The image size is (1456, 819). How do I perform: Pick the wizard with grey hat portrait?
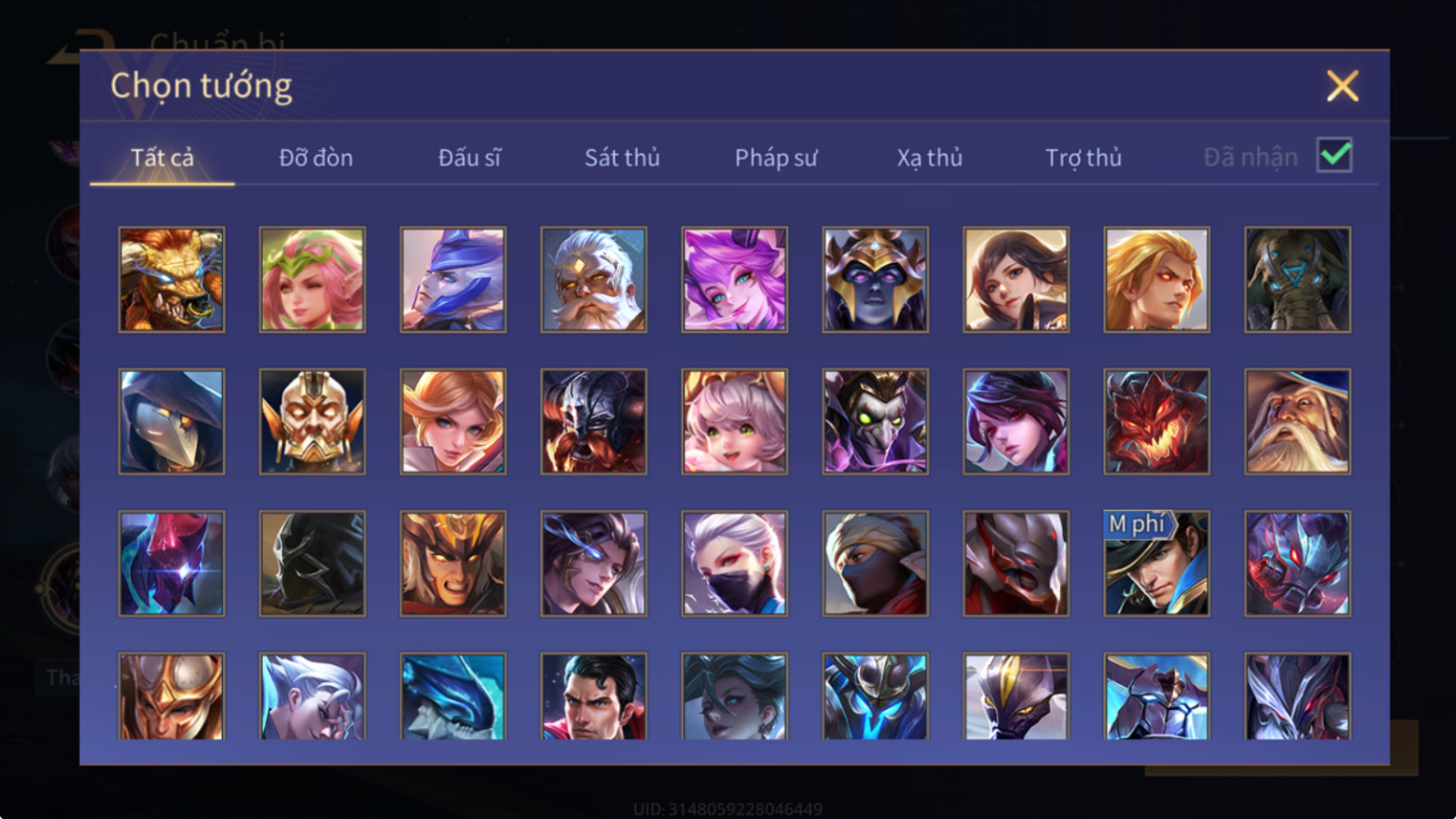[x=1297, y=421]
